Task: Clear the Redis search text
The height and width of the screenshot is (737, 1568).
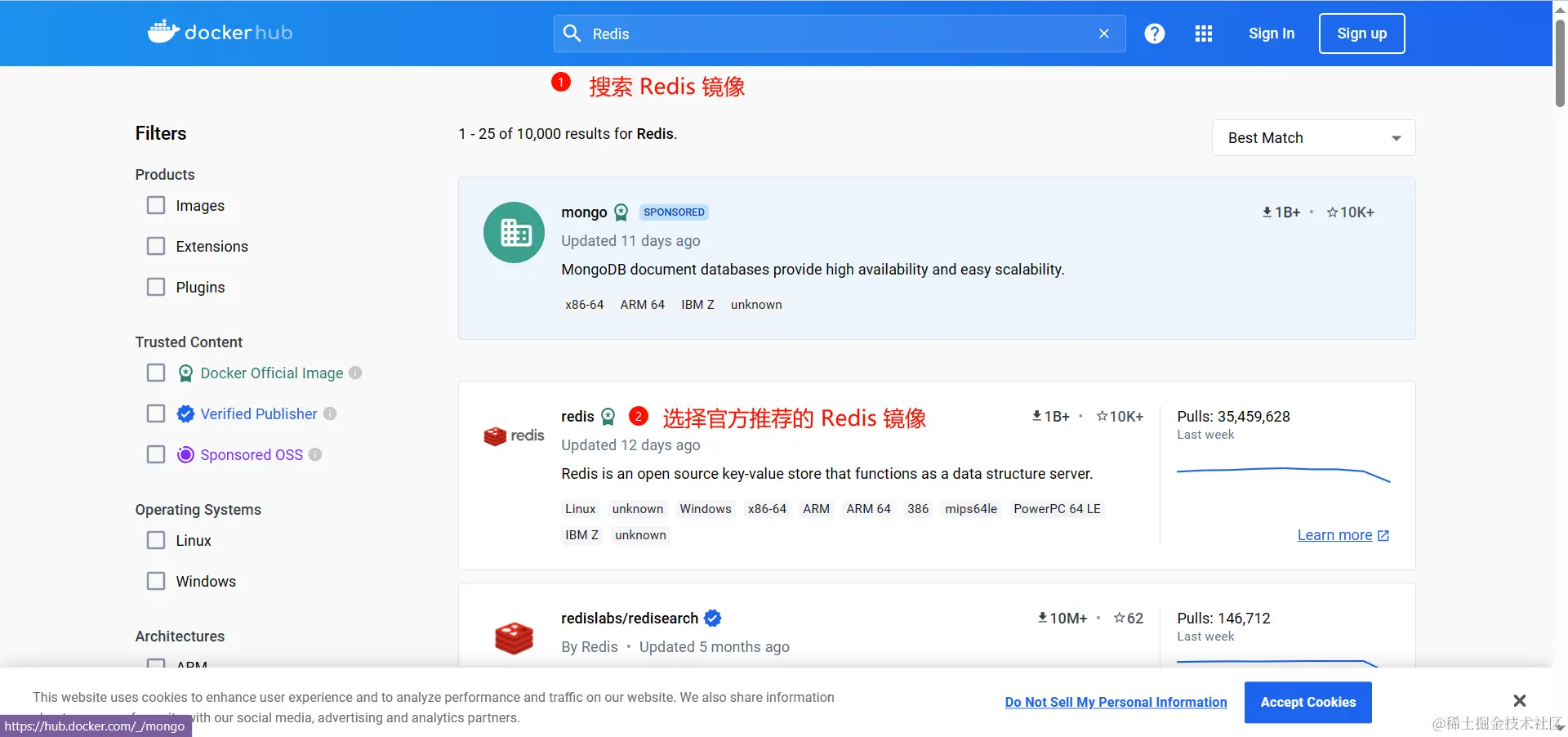Action: pyautogui.click(x=1104, y=33)
